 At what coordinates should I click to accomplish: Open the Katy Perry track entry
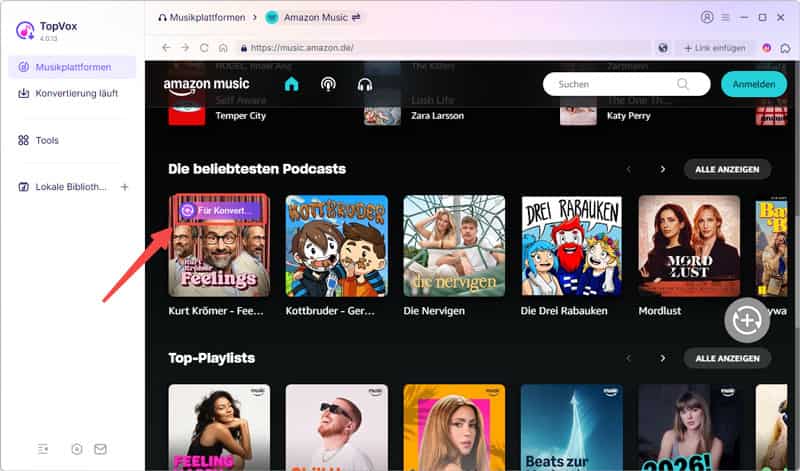coord(629,116)
